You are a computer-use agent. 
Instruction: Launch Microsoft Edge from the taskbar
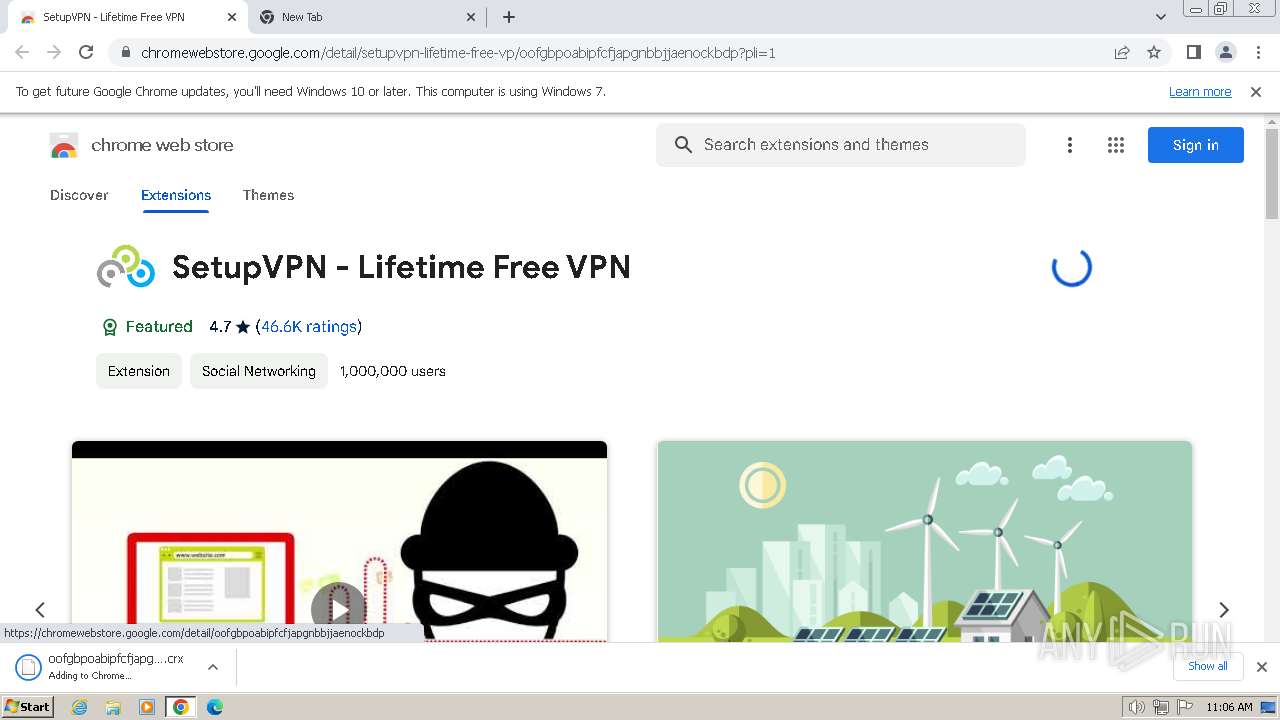[x=215, y=707]
